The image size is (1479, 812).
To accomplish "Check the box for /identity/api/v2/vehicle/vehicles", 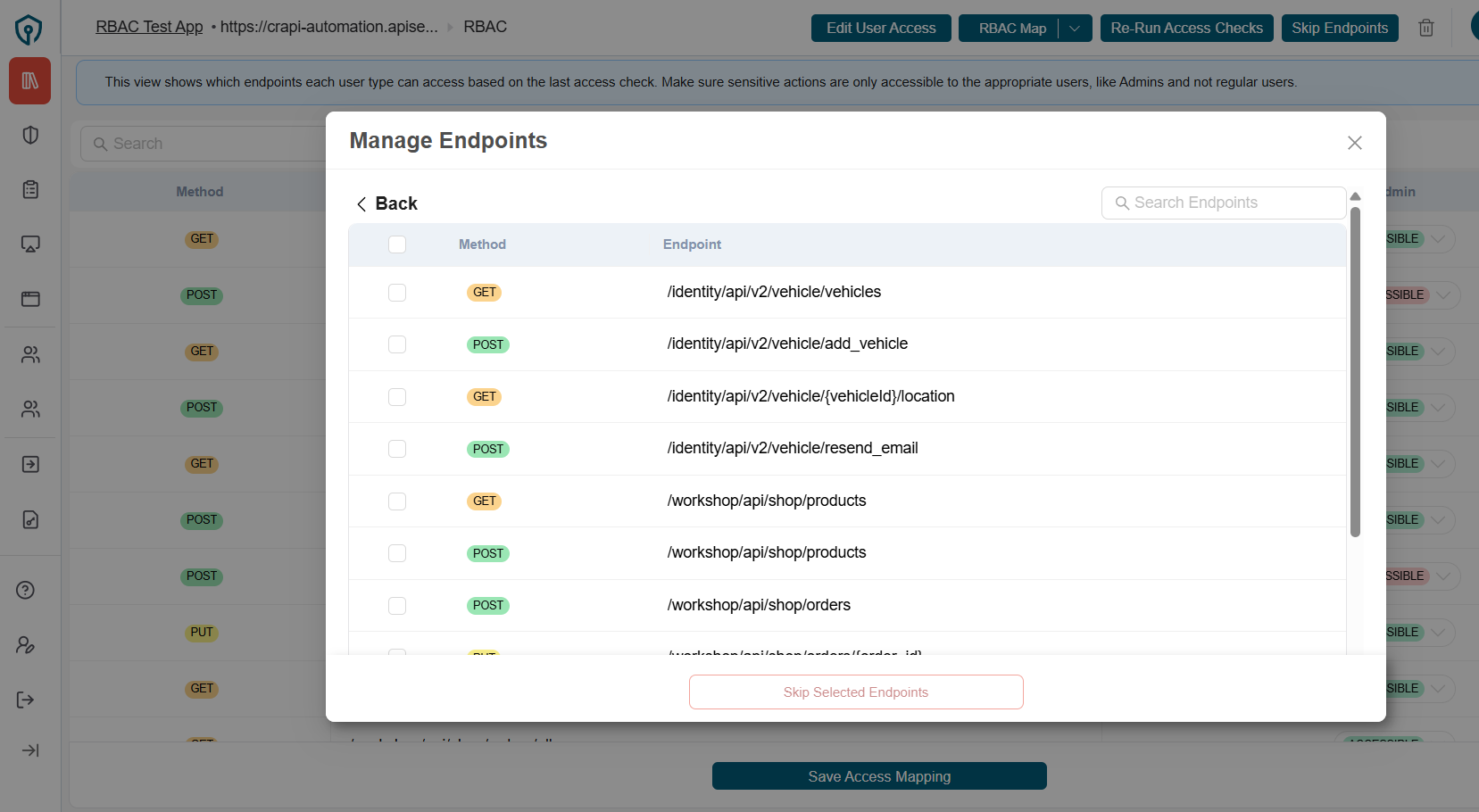I will click(x=397, y=293).
